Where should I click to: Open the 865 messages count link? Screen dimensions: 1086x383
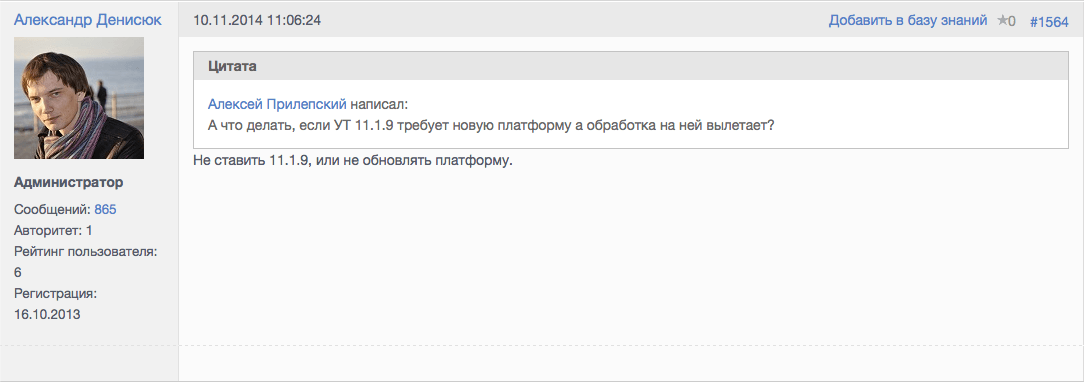coord(105,209)
